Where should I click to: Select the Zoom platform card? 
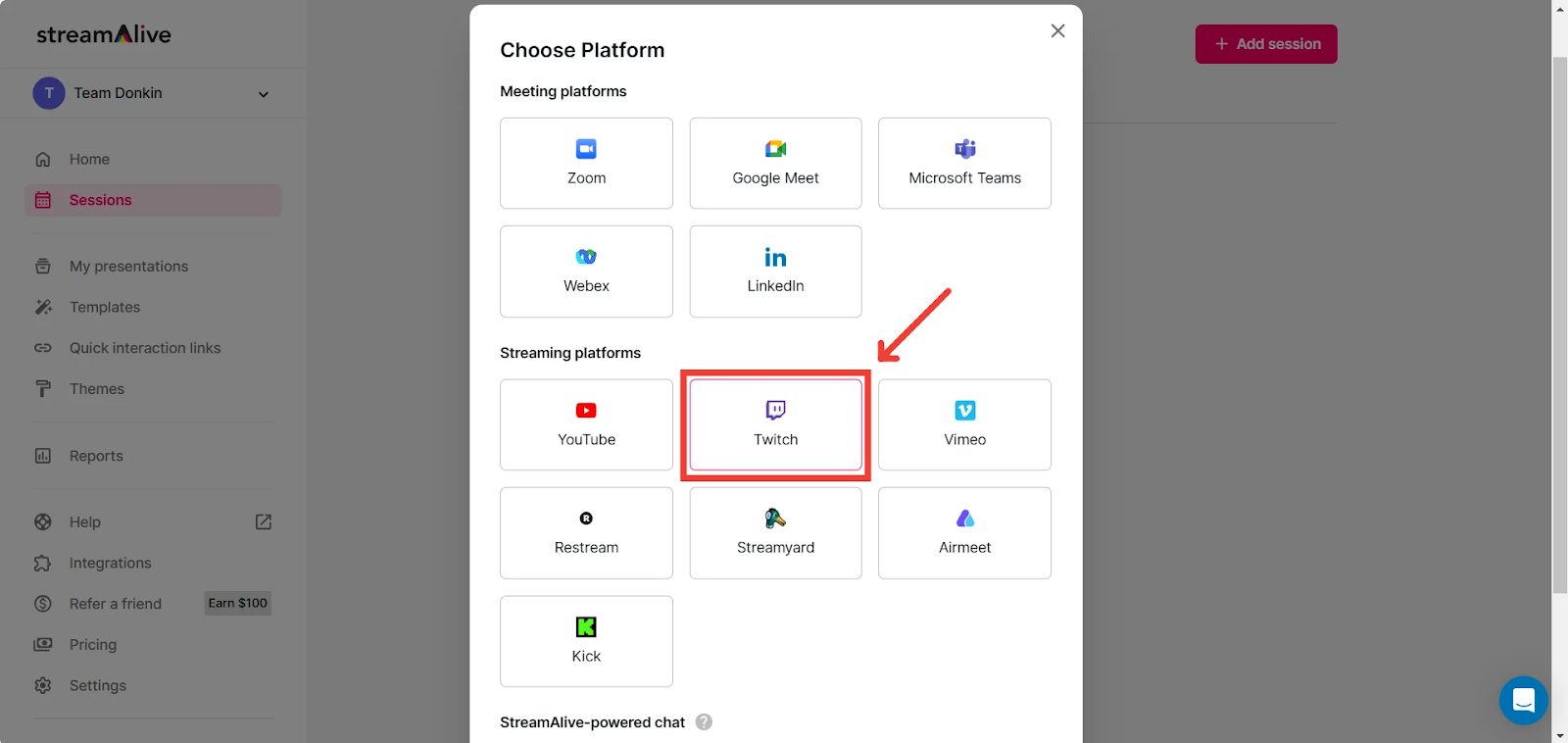pyautogui.click(x=586, y=163)
